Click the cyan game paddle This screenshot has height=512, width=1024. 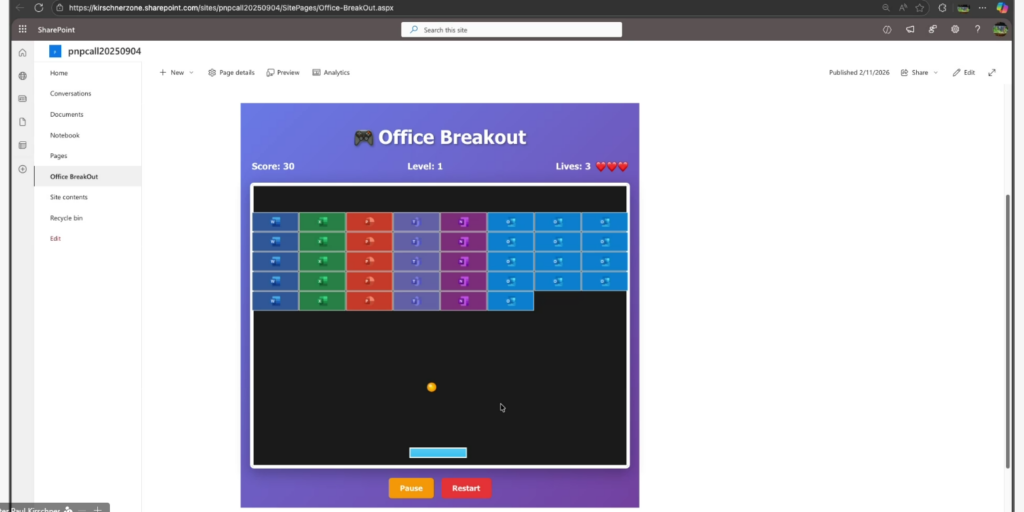[x=438, y=453]
